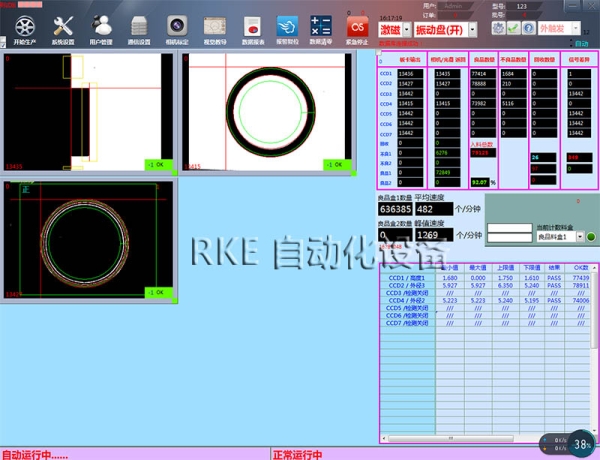Open 相机标定 camera calibration
Viewport: 600px width, 460px height.
tap(176, 24)
